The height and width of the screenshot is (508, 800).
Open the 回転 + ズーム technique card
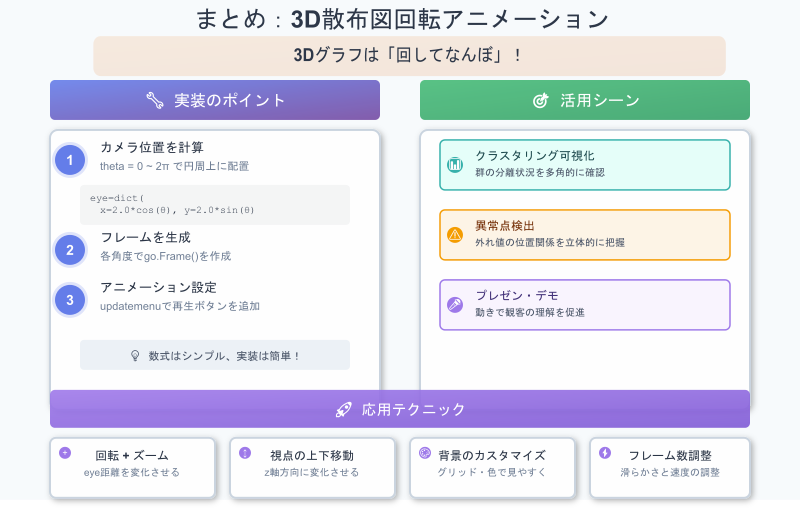point(133,467)
